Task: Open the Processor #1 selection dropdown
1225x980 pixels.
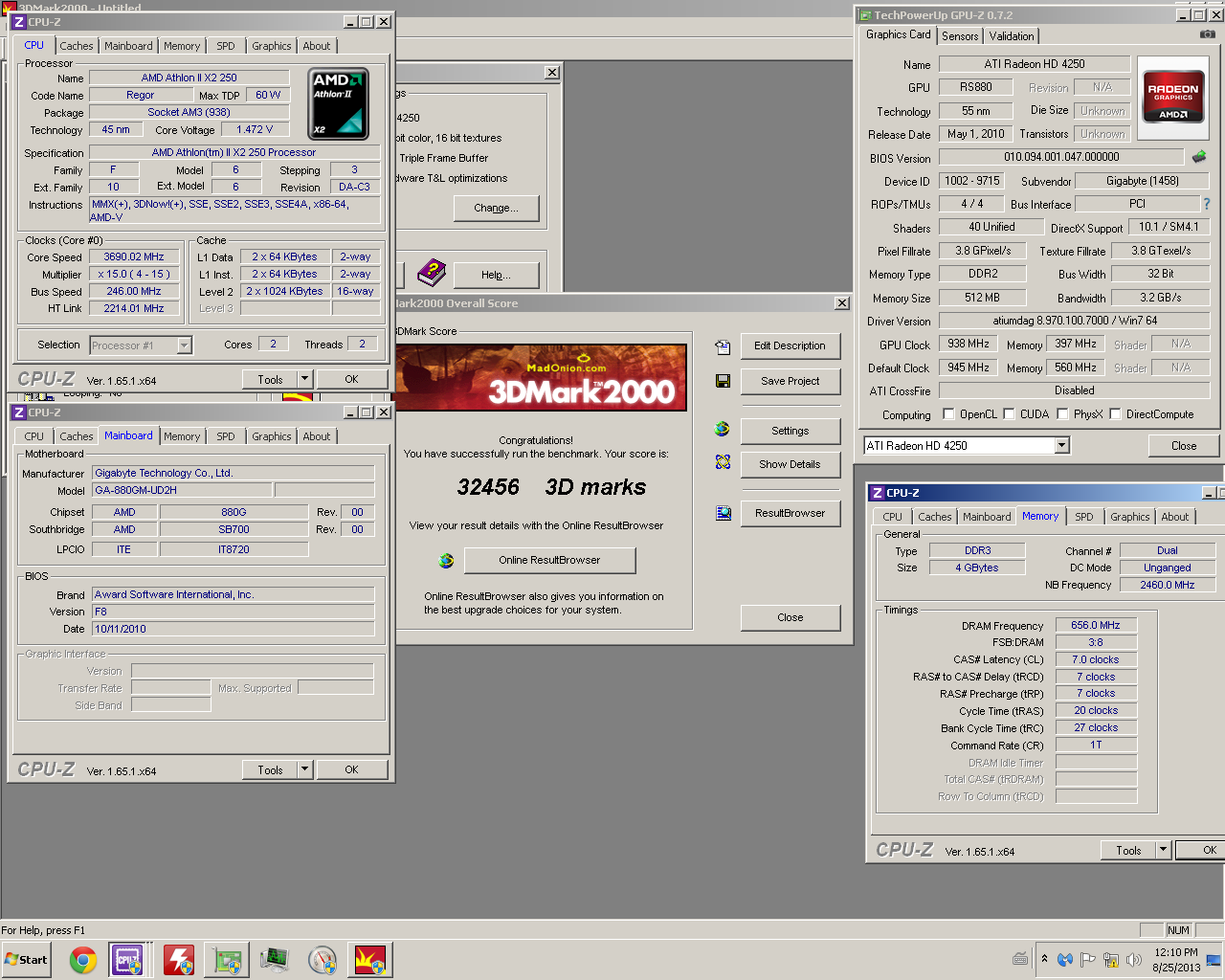Action: [x=185, y=345]
